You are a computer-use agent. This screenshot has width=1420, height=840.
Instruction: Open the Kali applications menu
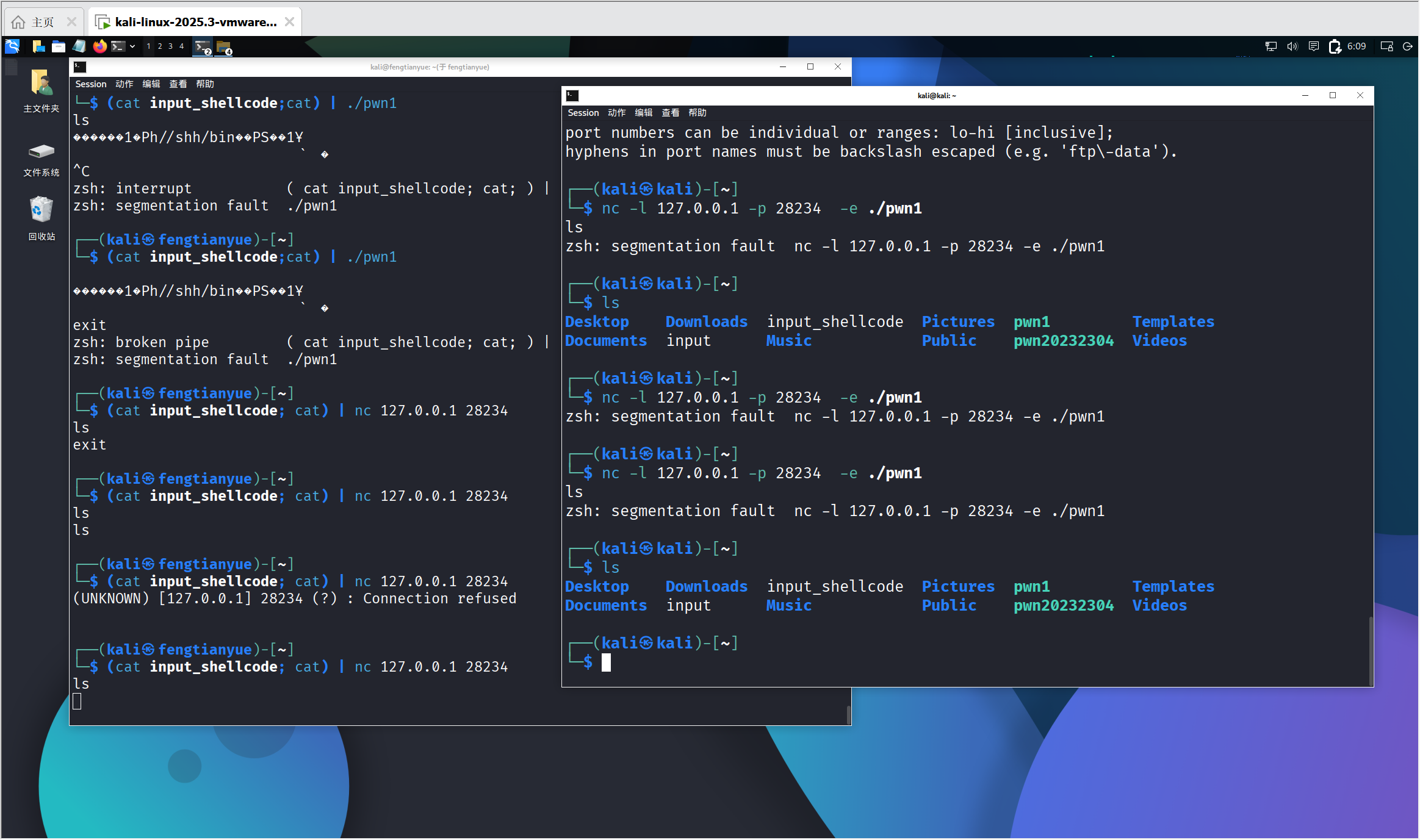[13, 46]
